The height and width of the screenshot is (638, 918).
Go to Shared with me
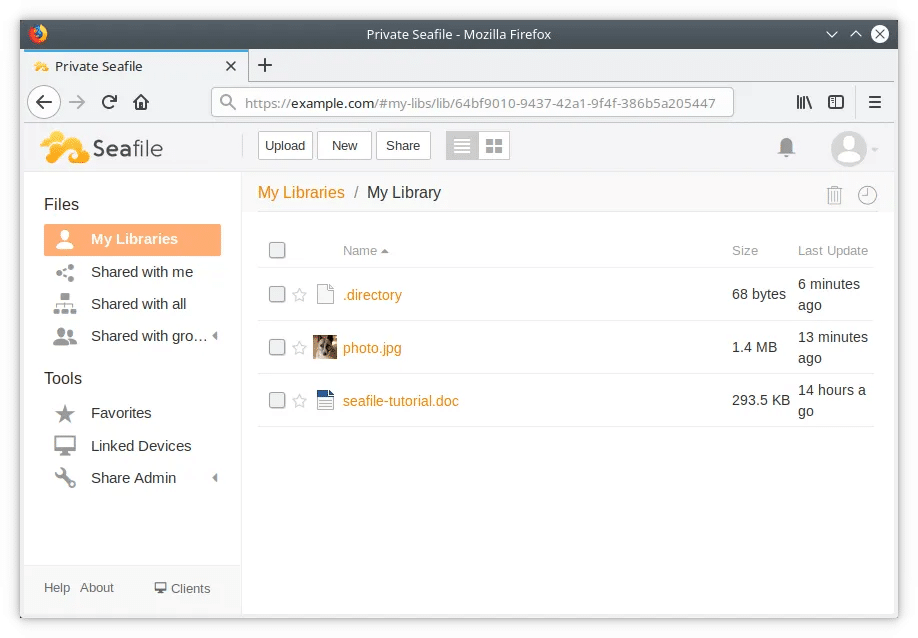pos(141,272)
